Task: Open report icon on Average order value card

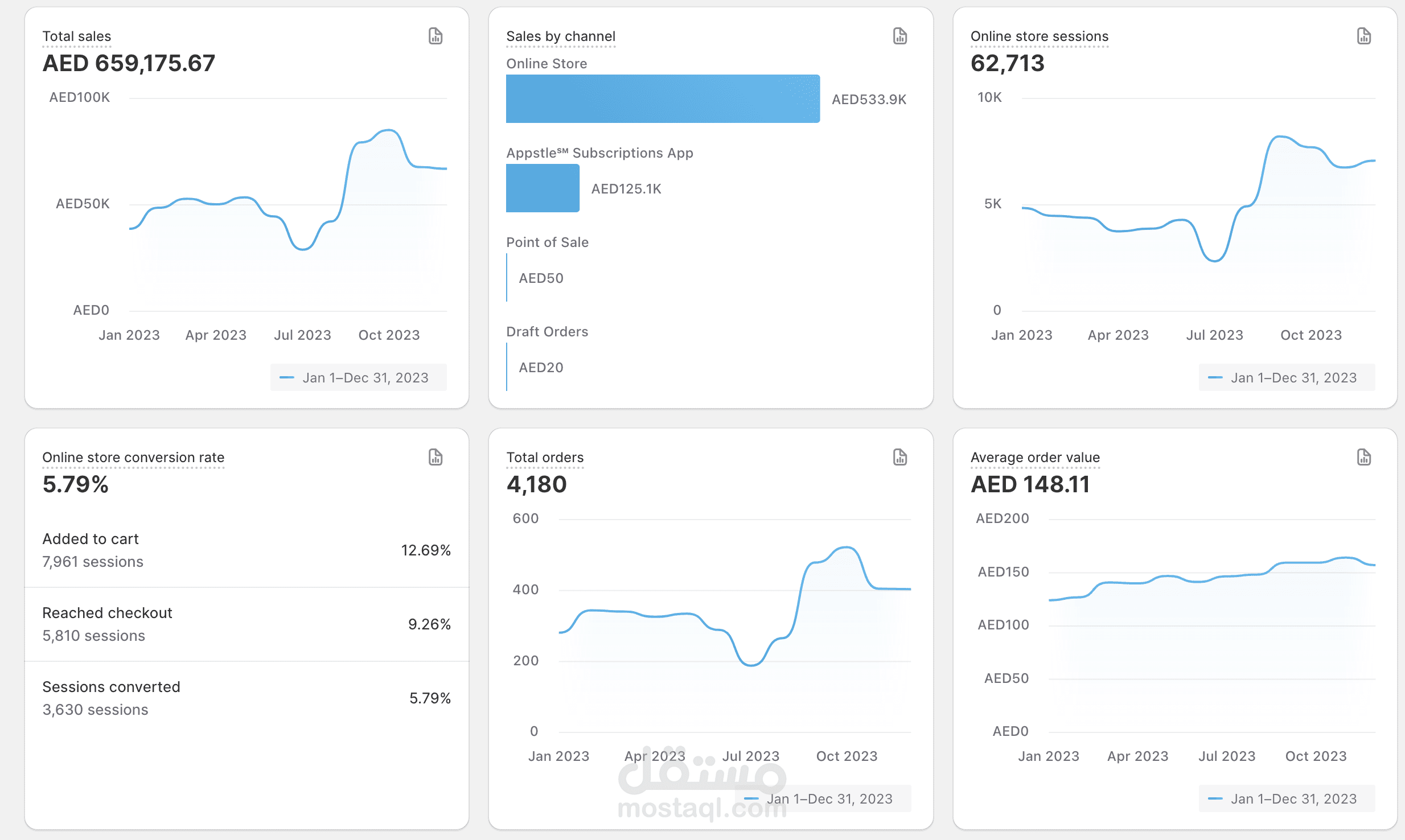Action: [x=1364, y=457]
